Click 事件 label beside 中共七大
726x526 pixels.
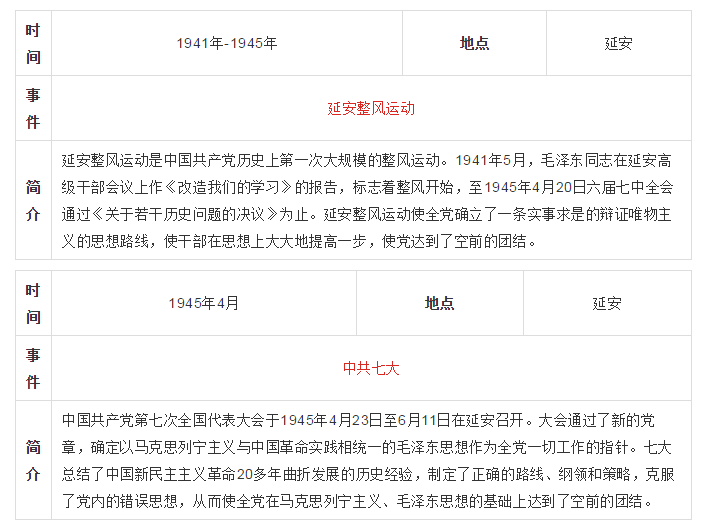33,368
